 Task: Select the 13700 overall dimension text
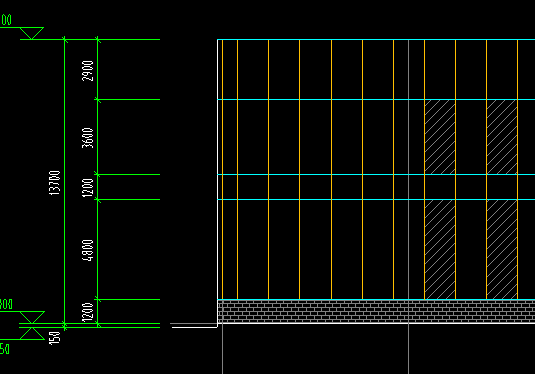[55, 183]
